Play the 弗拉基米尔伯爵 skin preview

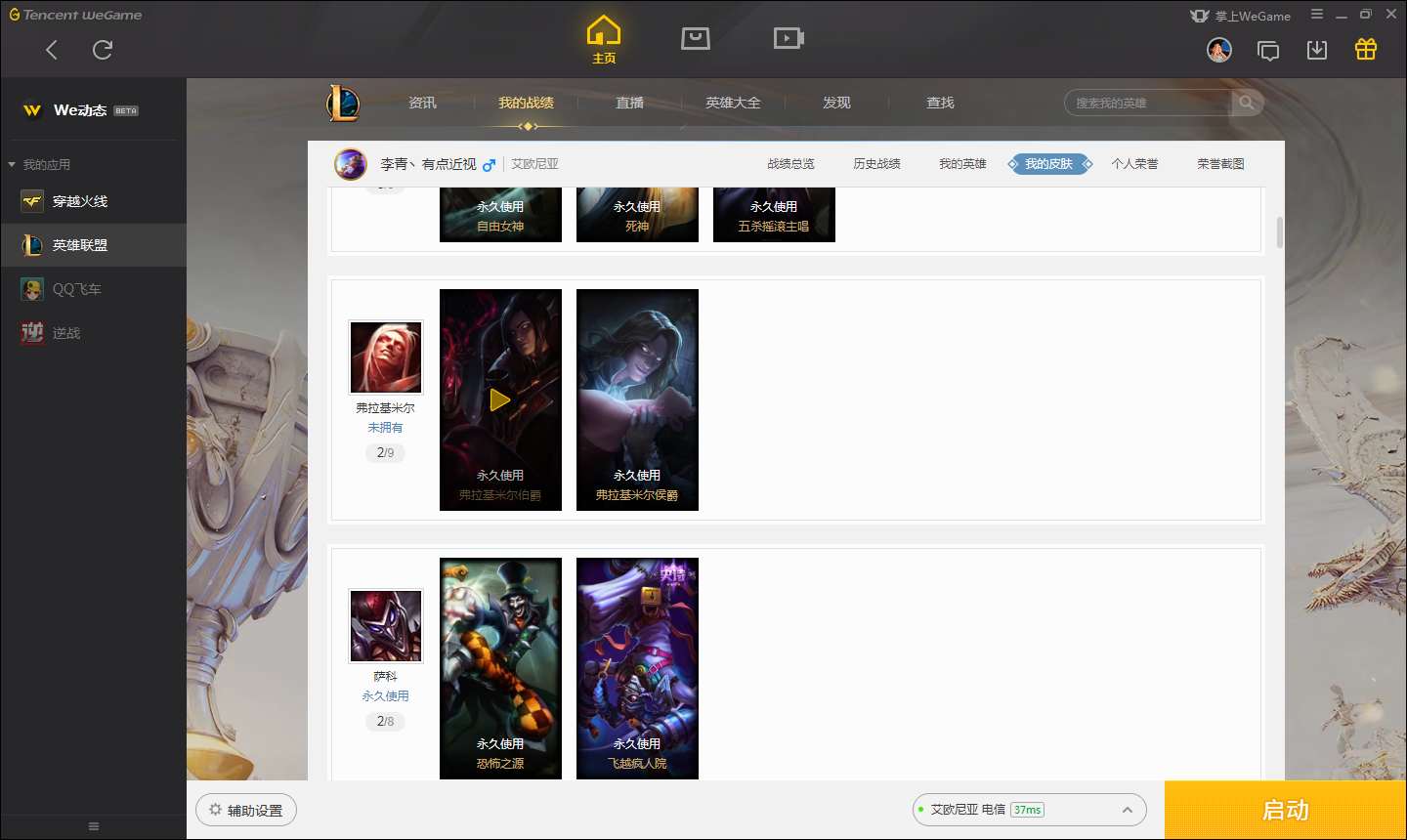500,399
